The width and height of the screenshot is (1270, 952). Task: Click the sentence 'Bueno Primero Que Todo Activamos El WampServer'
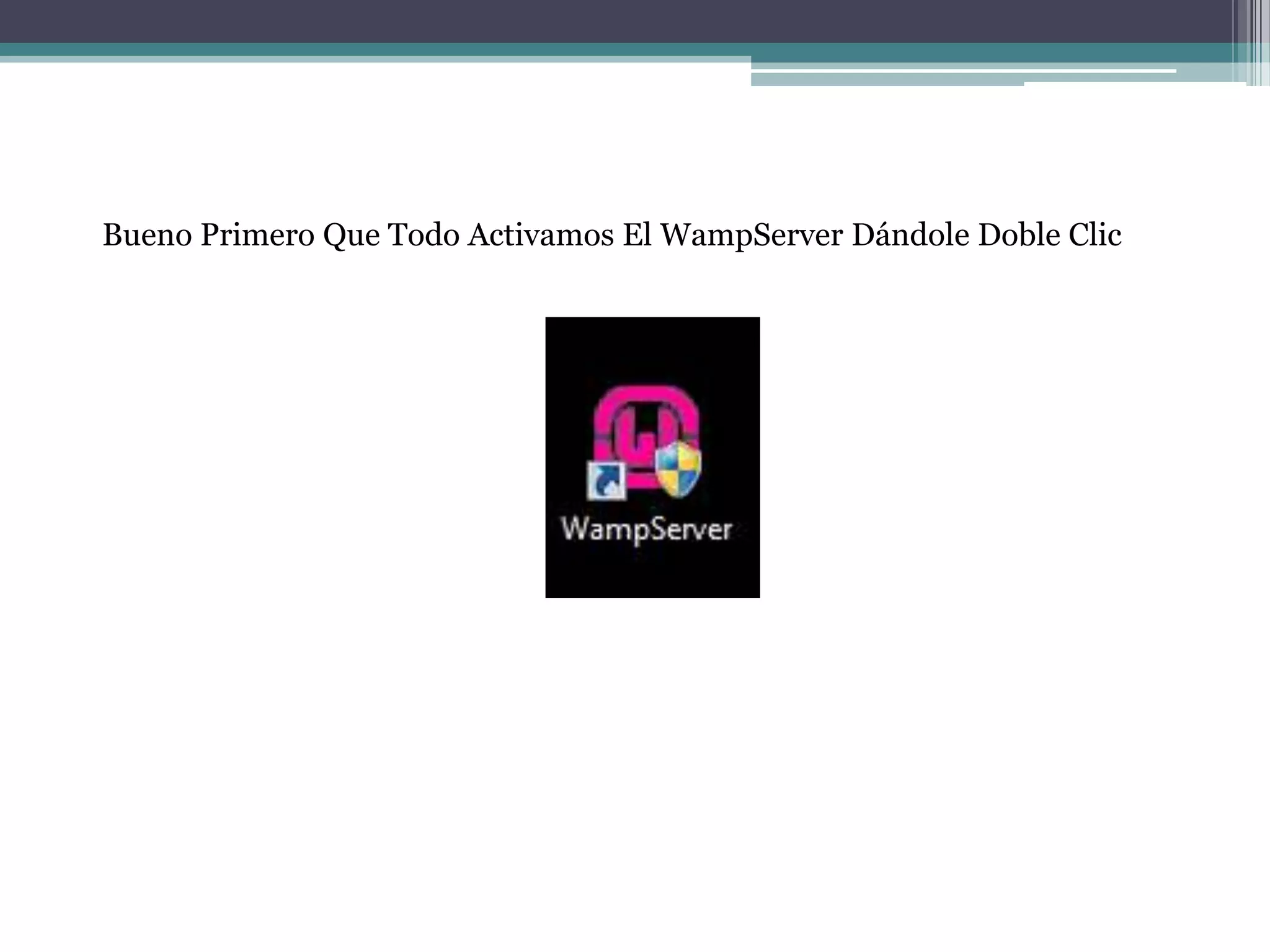click(x=473, y=236)
